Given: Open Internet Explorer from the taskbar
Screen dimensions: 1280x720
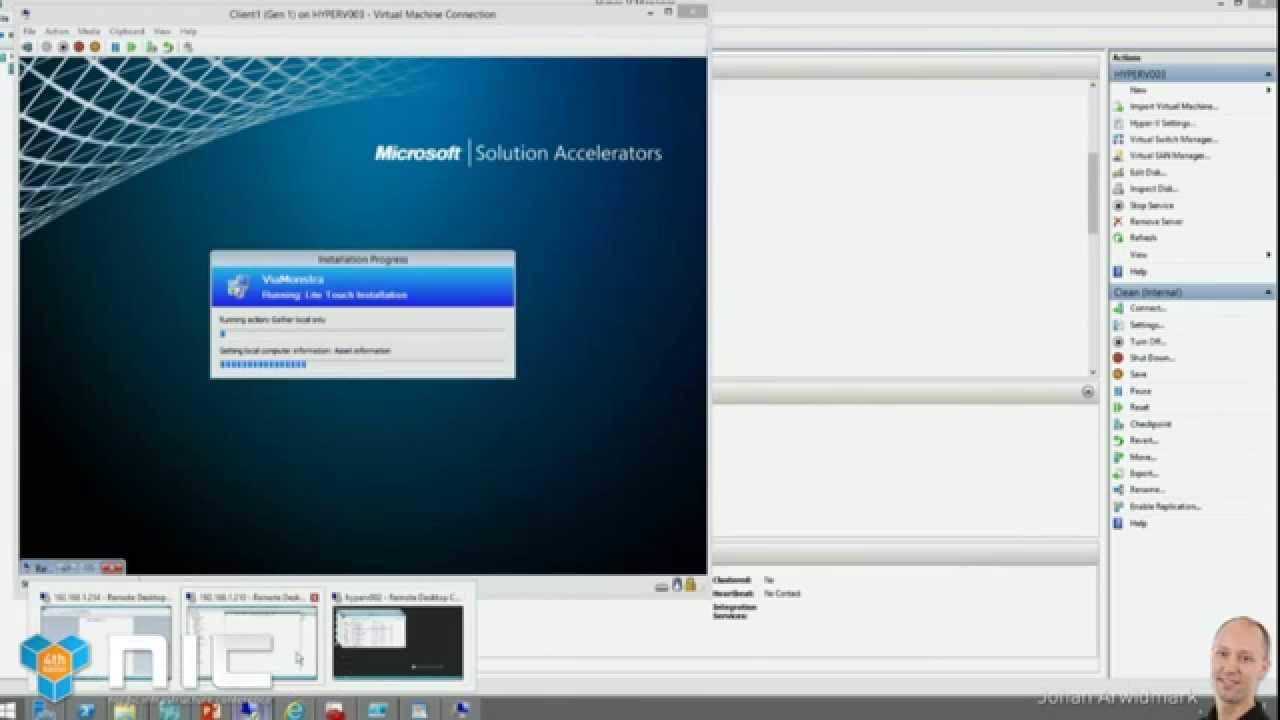Looking at the screenshot, I should 294,711.
